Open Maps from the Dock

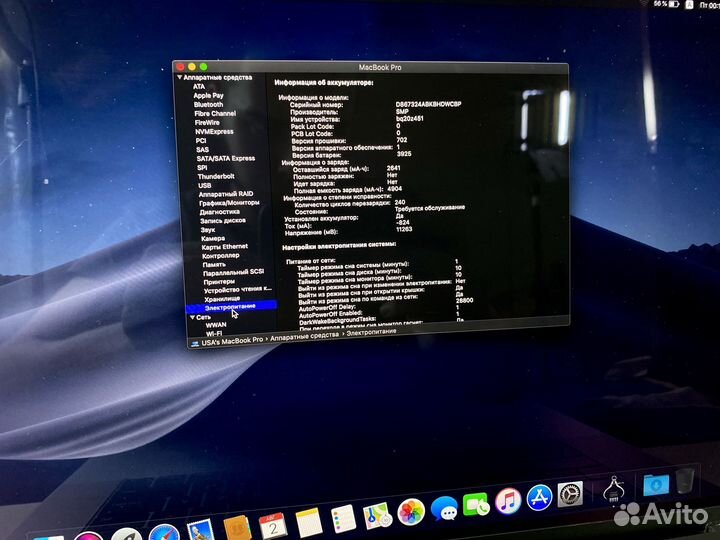(x=377, y=515)
